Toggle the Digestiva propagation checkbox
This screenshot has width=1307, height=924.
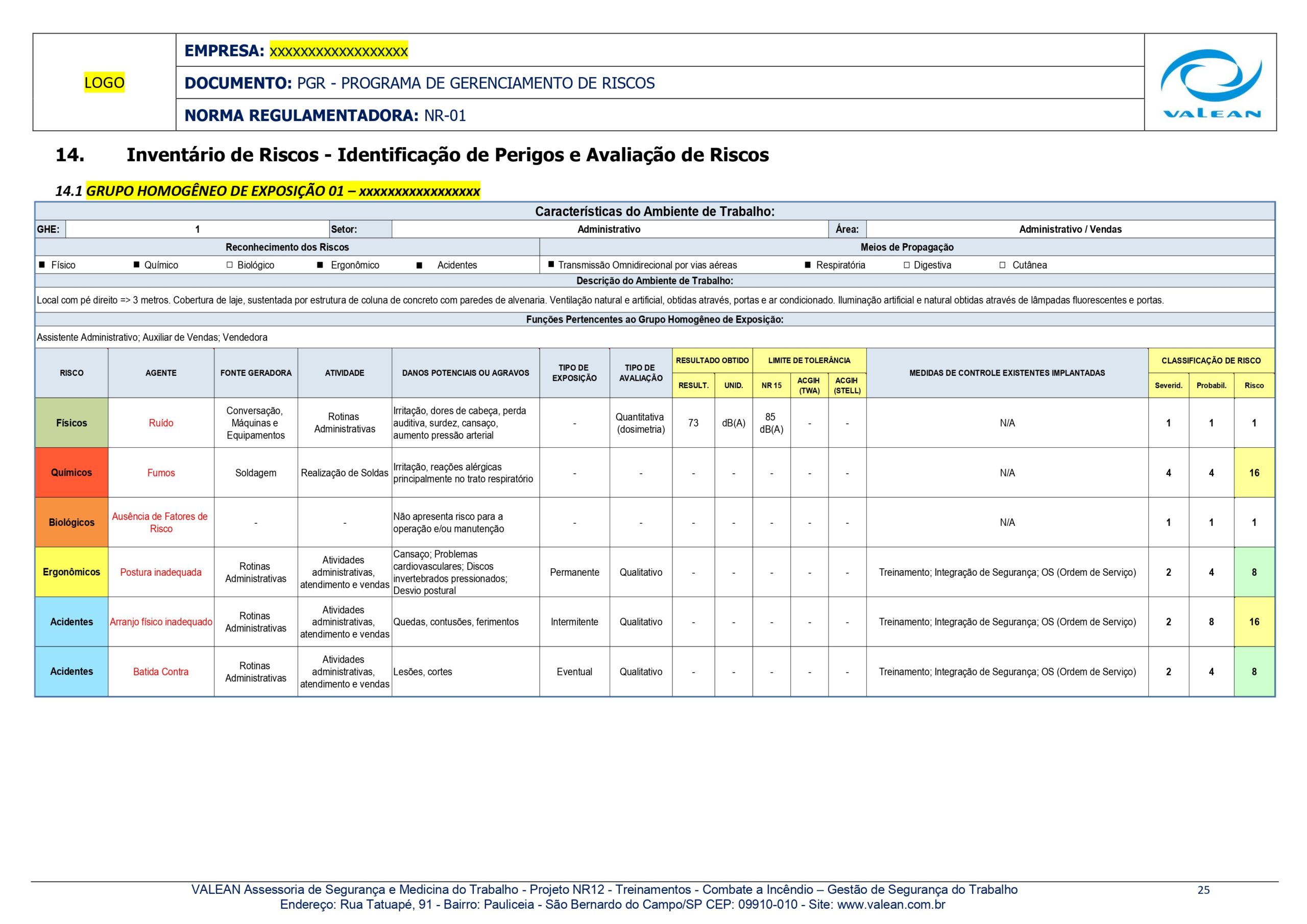pos(906,265)
